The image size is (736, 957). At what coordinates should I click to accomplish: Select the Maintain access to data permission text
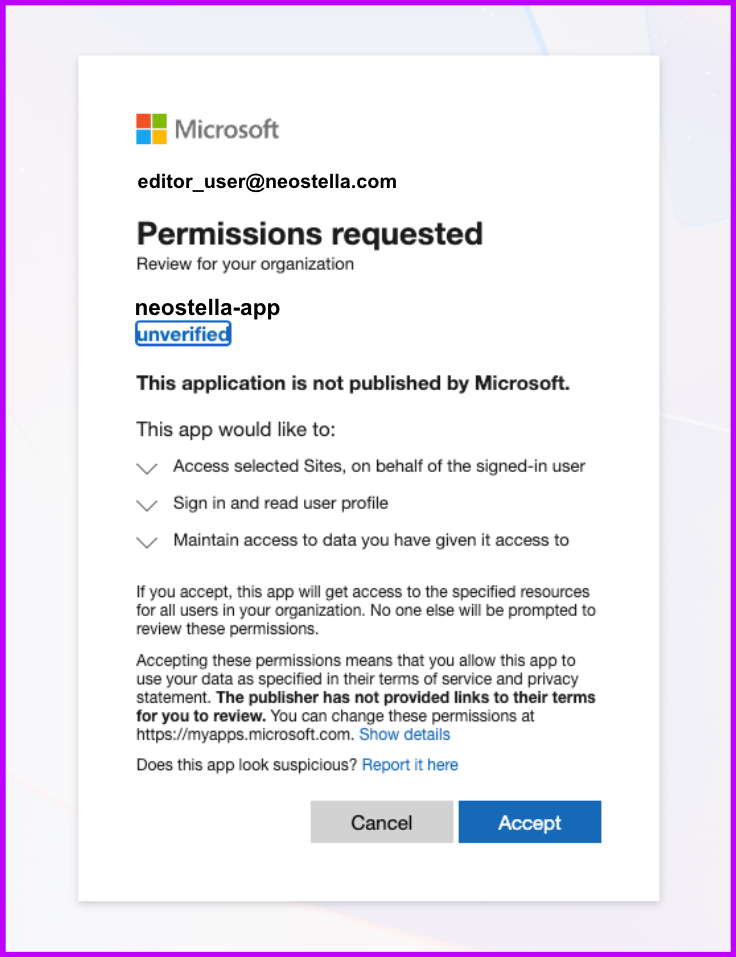tap(371, 540)
